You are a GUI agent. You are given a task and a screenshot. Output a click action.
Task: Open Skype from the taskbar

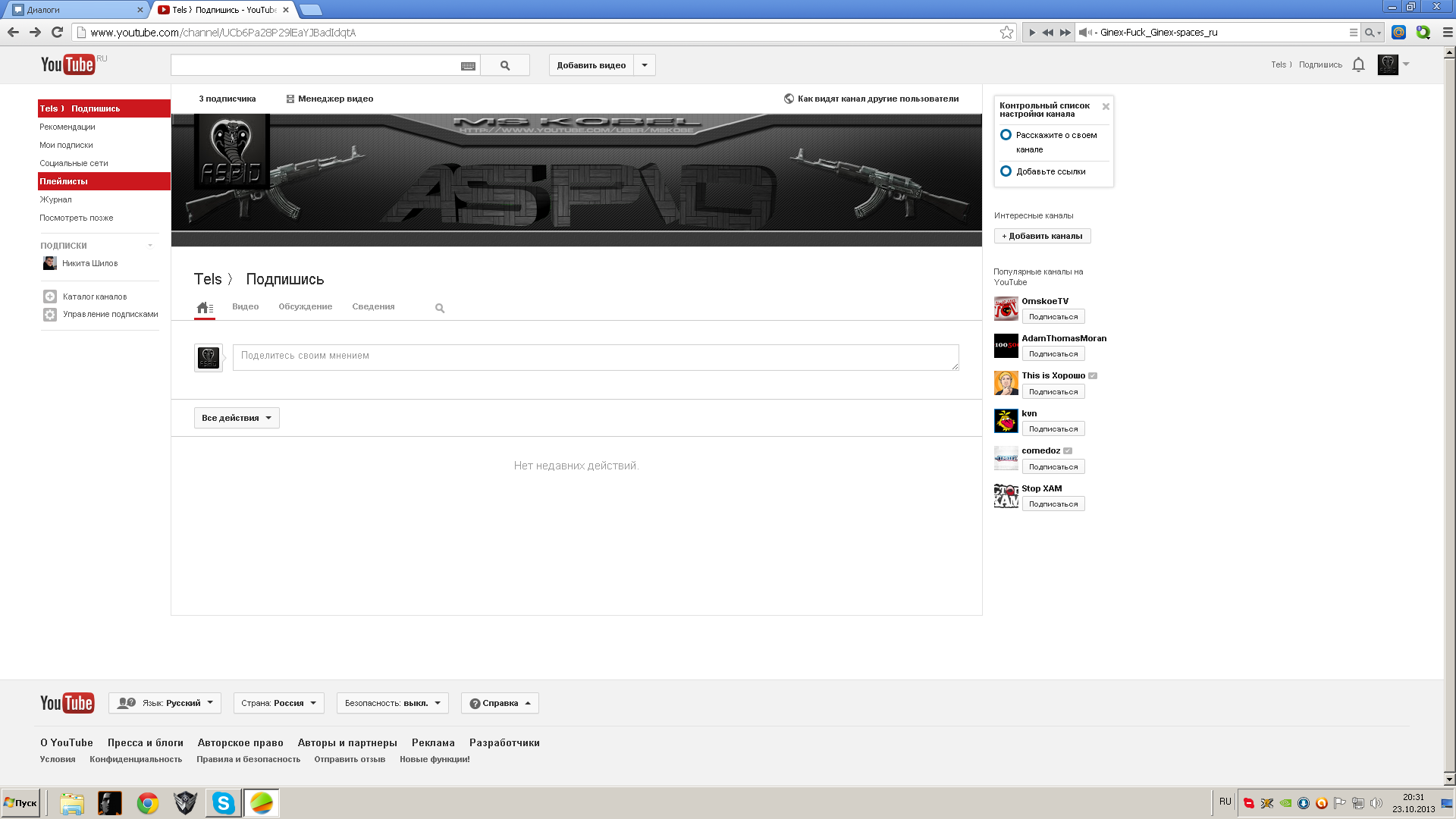tap(224, 803)
